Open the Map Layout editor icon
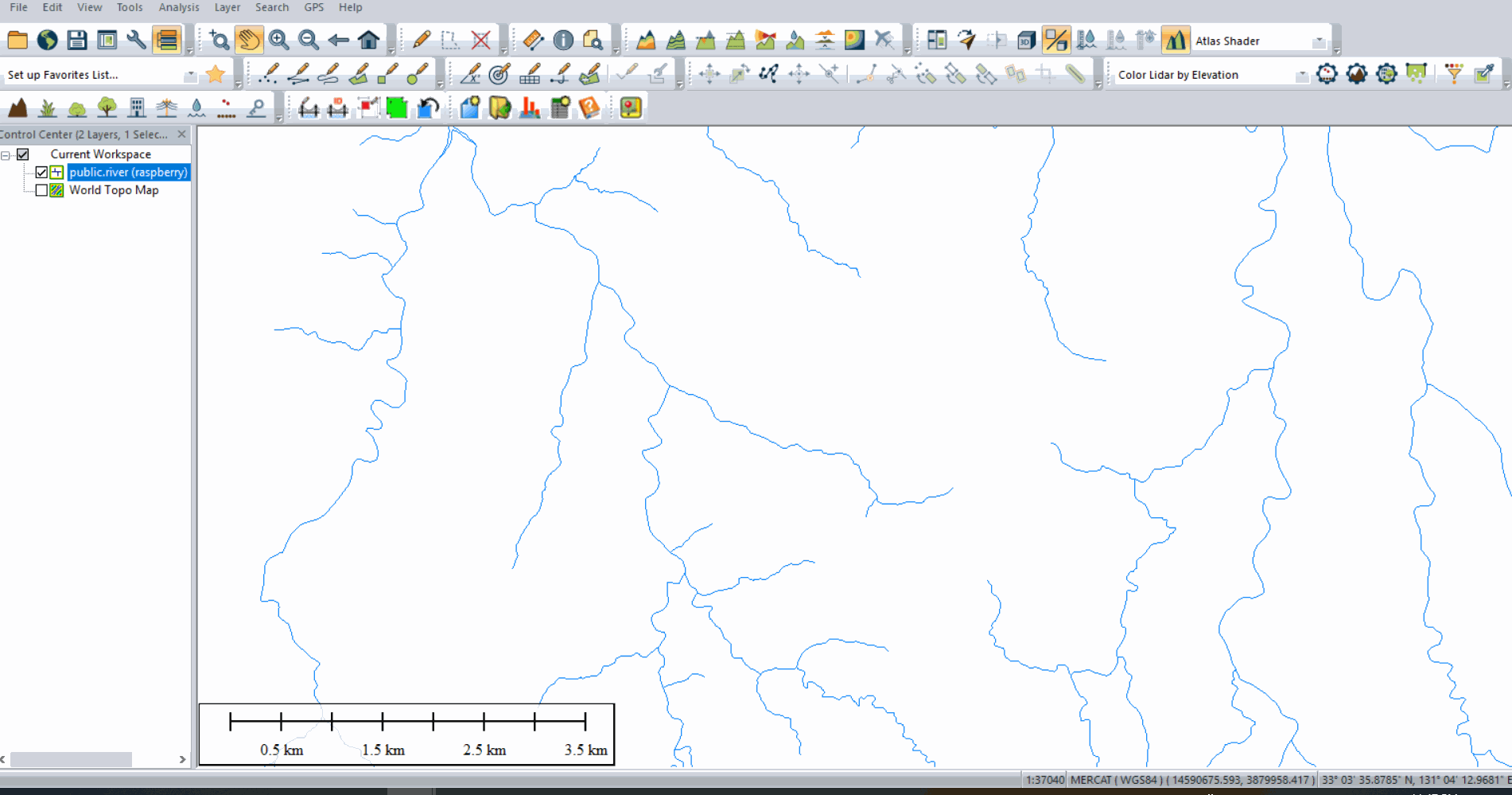Image resolution: width=1512 pixels, height=795 pixels. click(107, 40)
